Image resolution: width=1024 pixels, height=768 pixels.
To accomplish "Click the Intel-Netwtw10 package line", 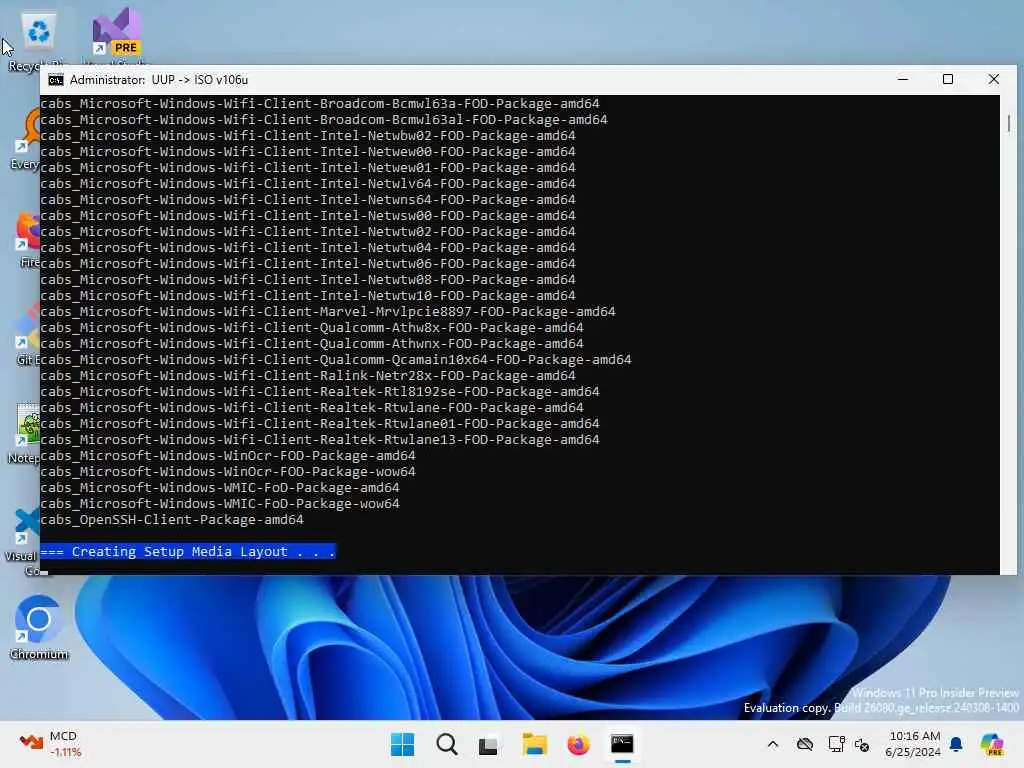I will click(308, 296).
